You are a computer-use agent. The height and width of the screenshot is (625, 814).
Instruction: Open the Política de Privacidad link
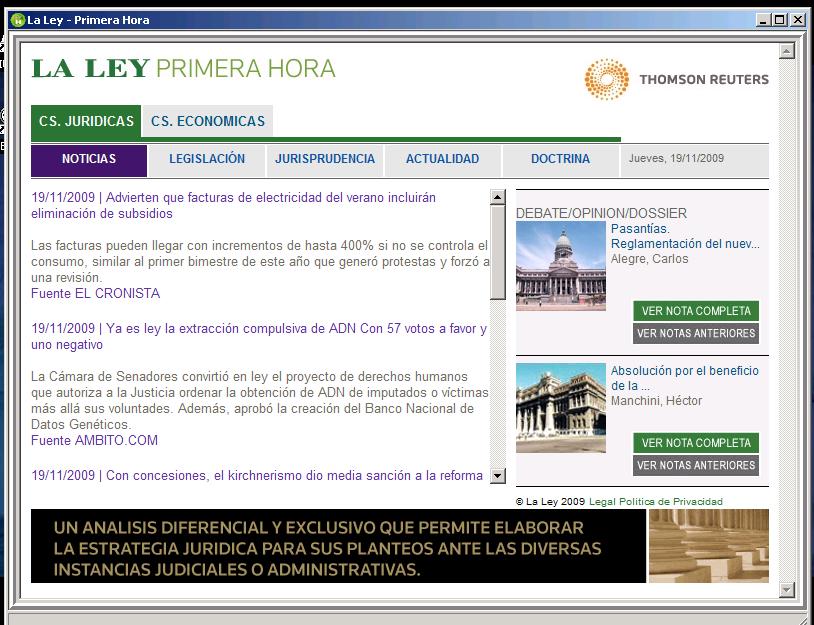point(671,501)
